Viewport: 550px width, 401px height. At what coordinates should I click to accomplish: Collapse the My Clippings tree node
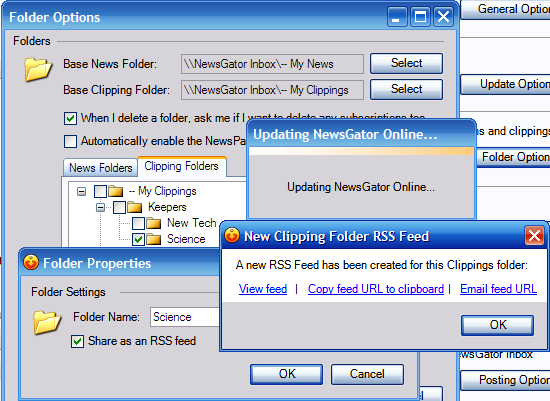click(81, 192)
